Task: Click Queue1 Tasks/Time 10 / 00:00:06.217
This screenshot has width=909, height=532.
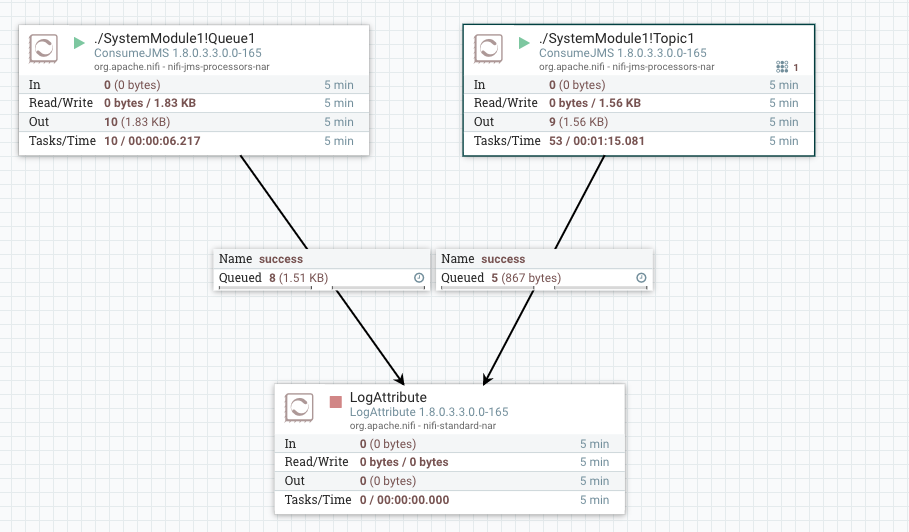Action: [x=152, y=141]
